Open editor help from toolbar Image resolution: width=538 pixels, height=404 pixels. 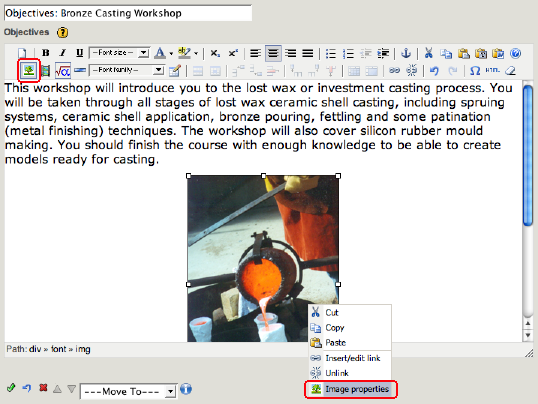point(515,54)
